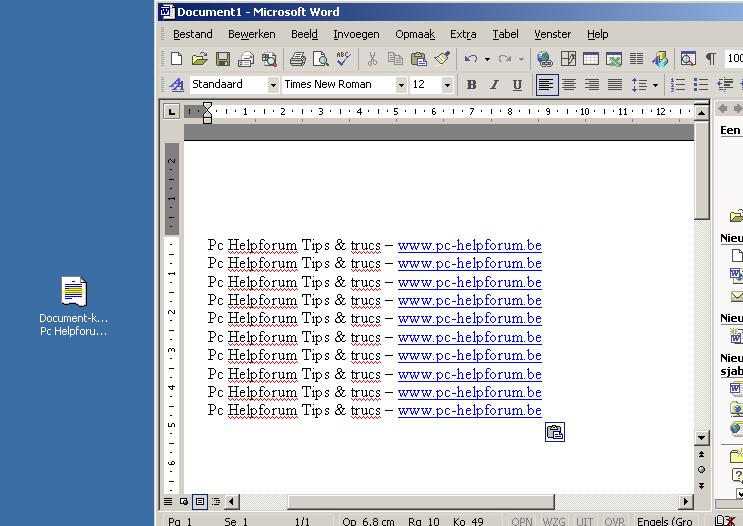Click the Insert Table icon

(591, 59)
